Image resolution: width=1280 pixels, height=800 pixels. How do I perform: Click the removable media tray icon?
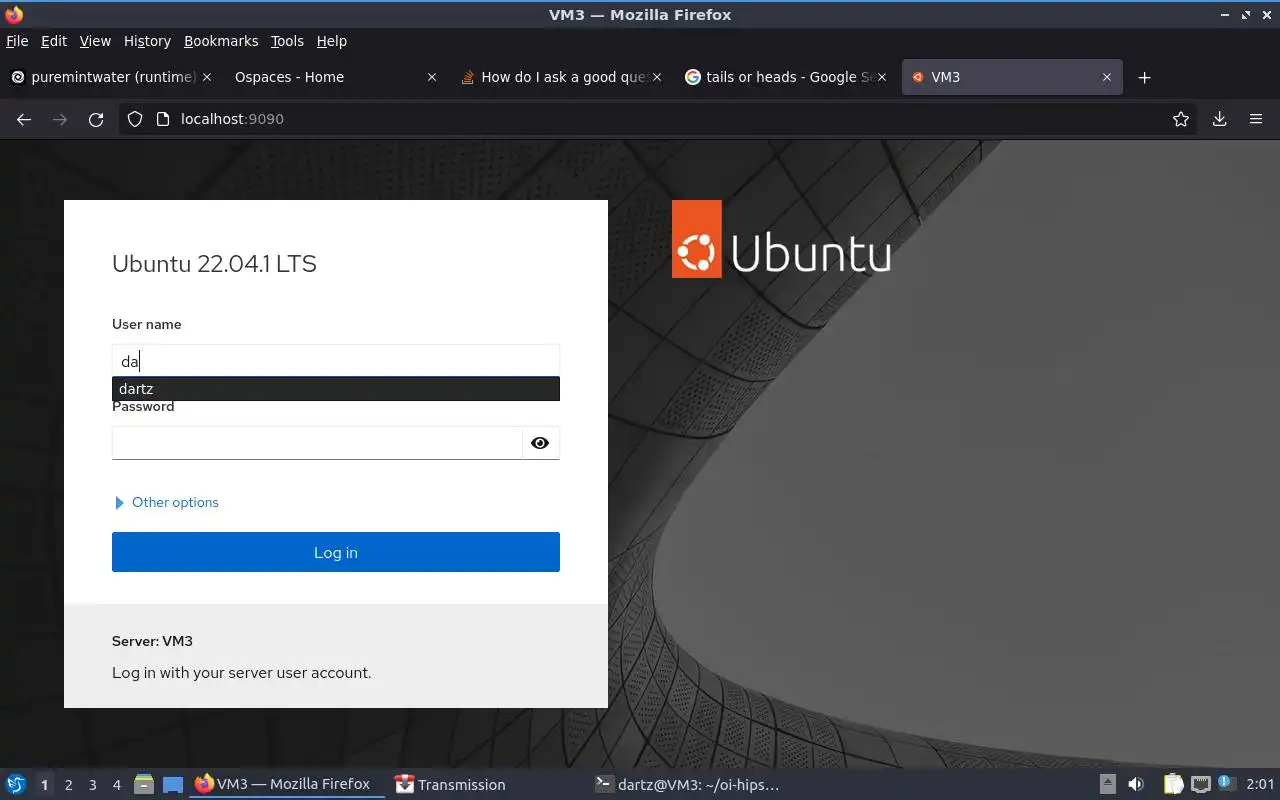[x=1108, y=785]
